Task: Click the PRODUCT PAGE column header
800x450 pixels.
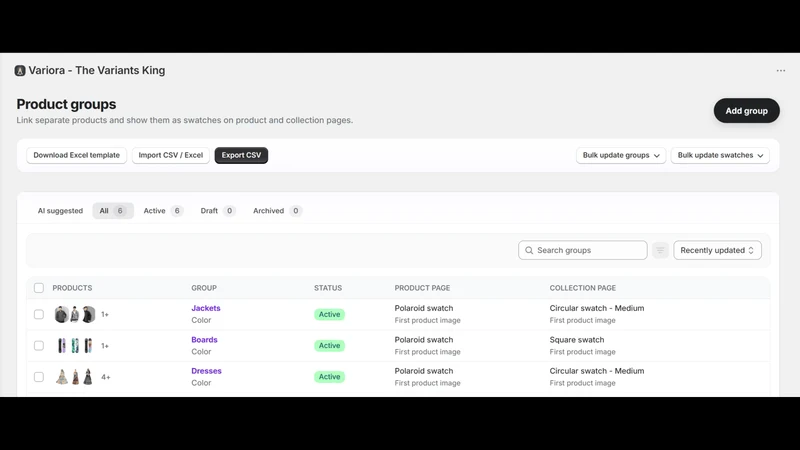Action: [422, 288]
